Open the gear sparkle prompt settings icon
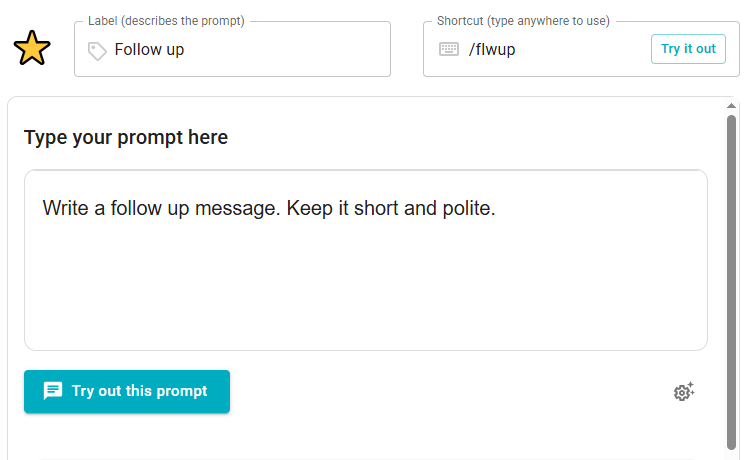 click(684, 392)
